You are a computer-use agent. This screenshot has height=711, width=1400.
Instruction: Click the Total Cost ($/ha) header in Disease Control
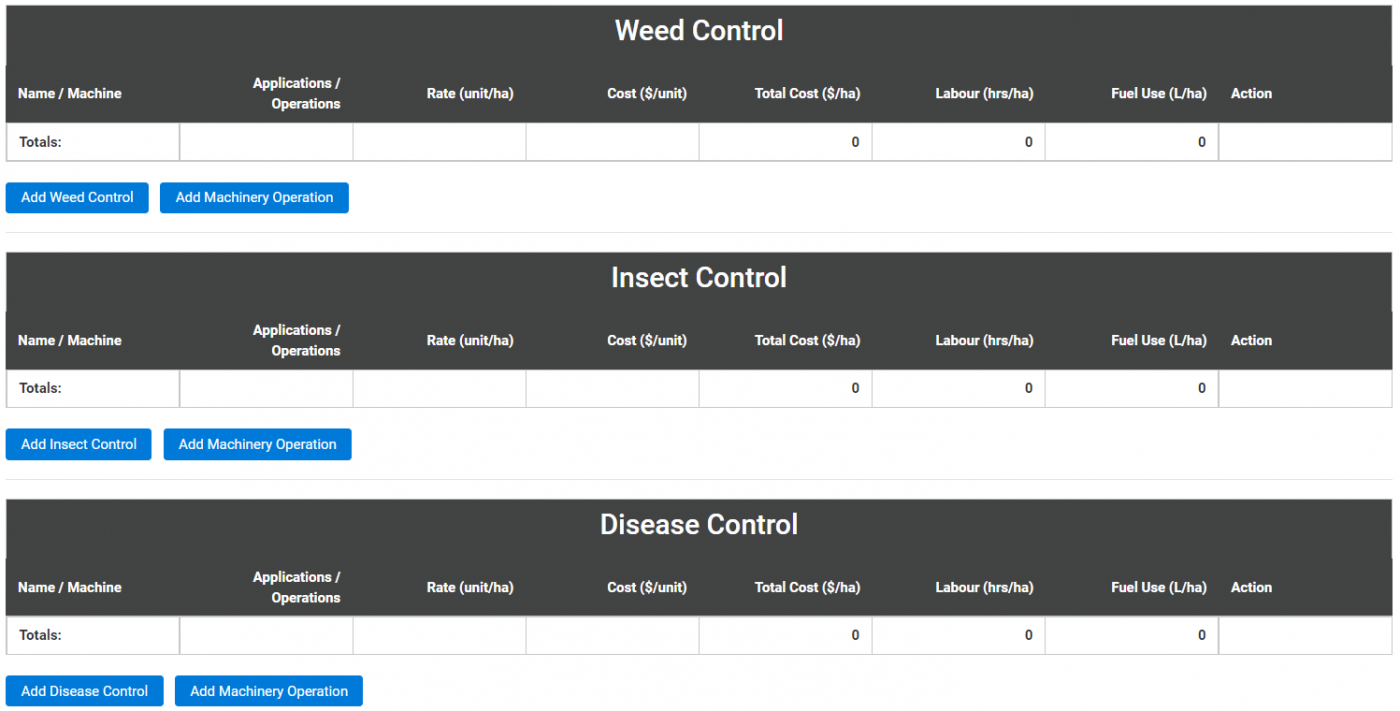[x=807, y=587]
